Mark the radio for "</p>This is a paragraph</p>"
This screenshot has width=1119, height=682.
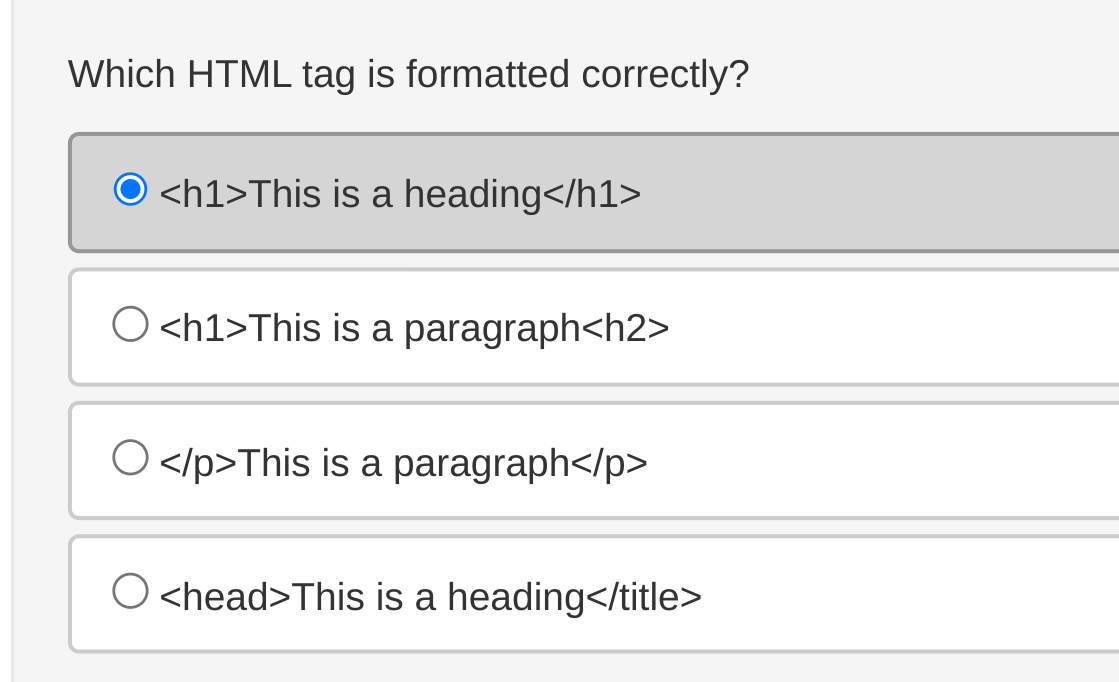[131, 457]
